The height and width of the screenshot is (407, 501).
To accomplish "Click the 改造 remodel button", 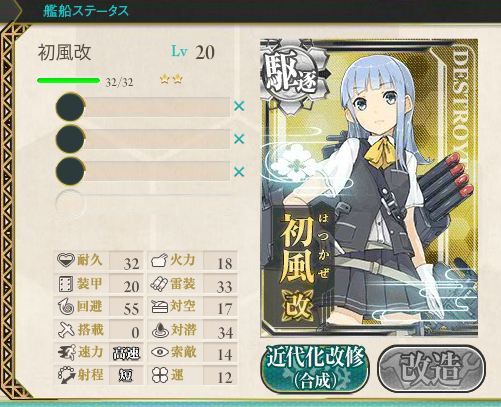I will pos(431,369).
